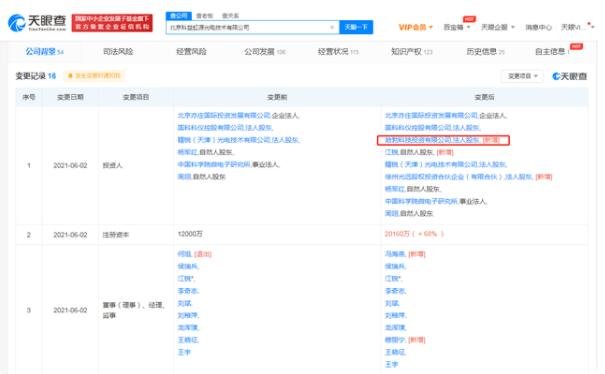605x374 pixels.
Task: Open the 经营风险 tab
Action: 191,51
